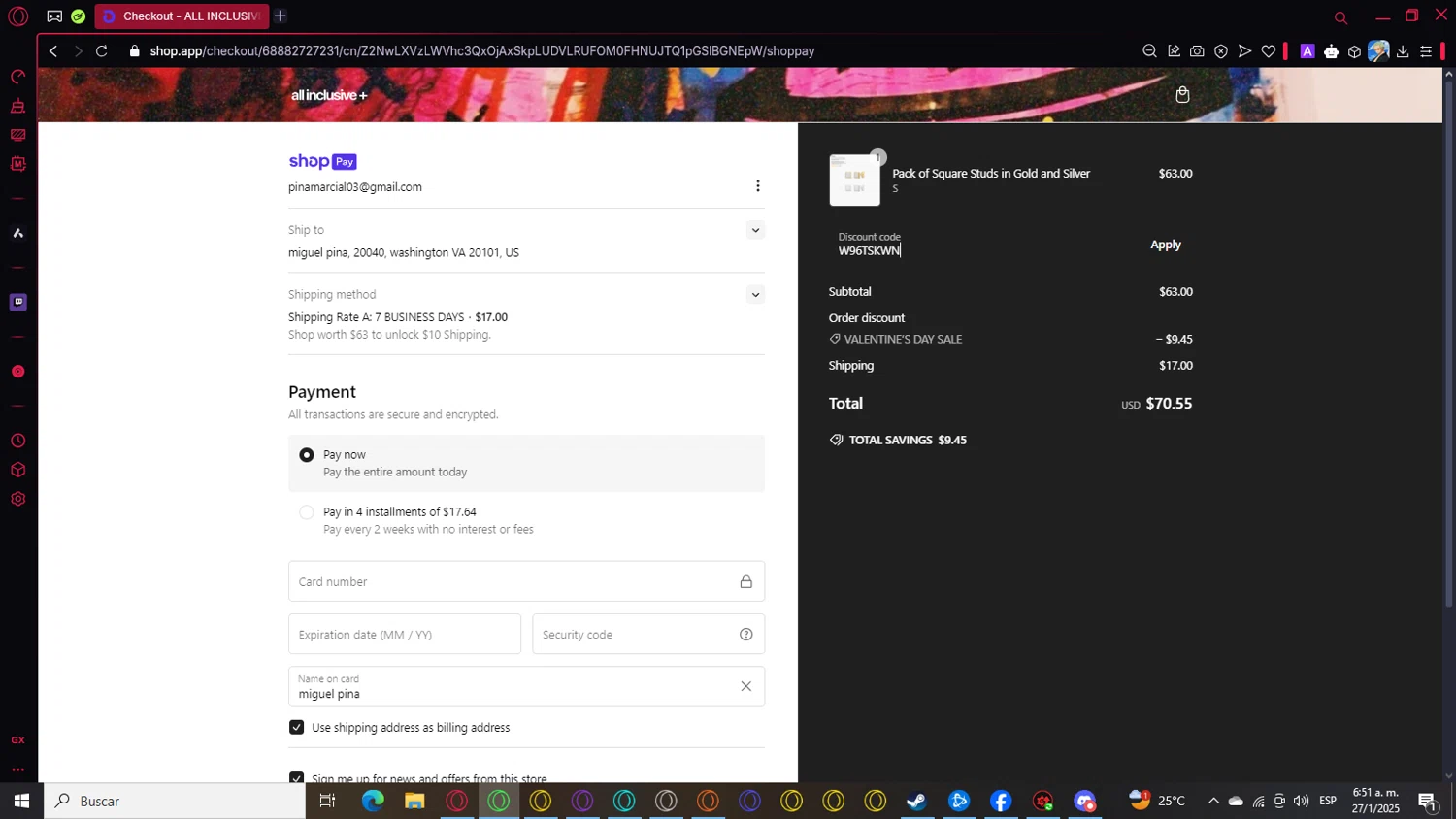The width and height of the screenshot is (1456, 819).
Task: Open Steam from the taskbar
Action: (x=917, y=801)
